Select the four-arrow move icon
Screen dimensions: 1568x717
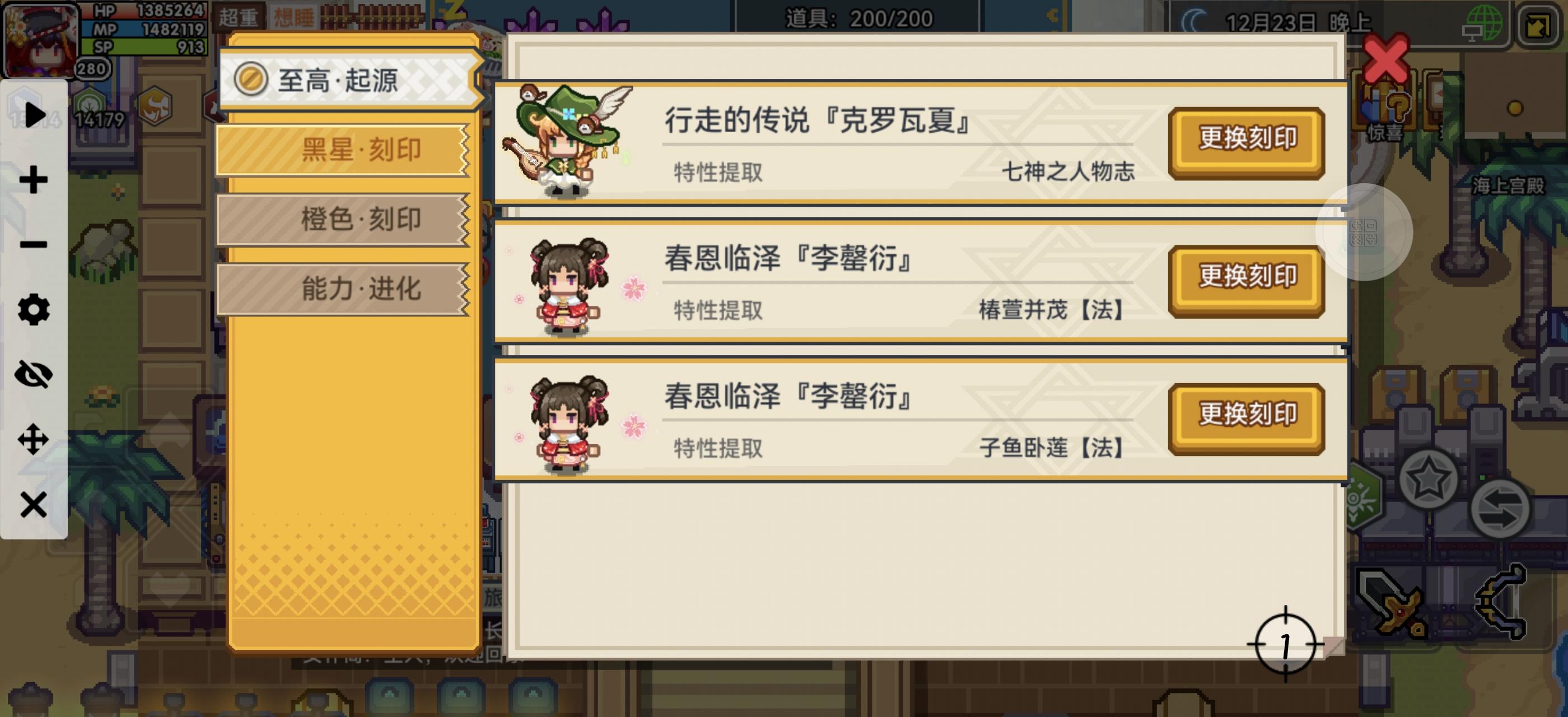click(x=34, y=439)
